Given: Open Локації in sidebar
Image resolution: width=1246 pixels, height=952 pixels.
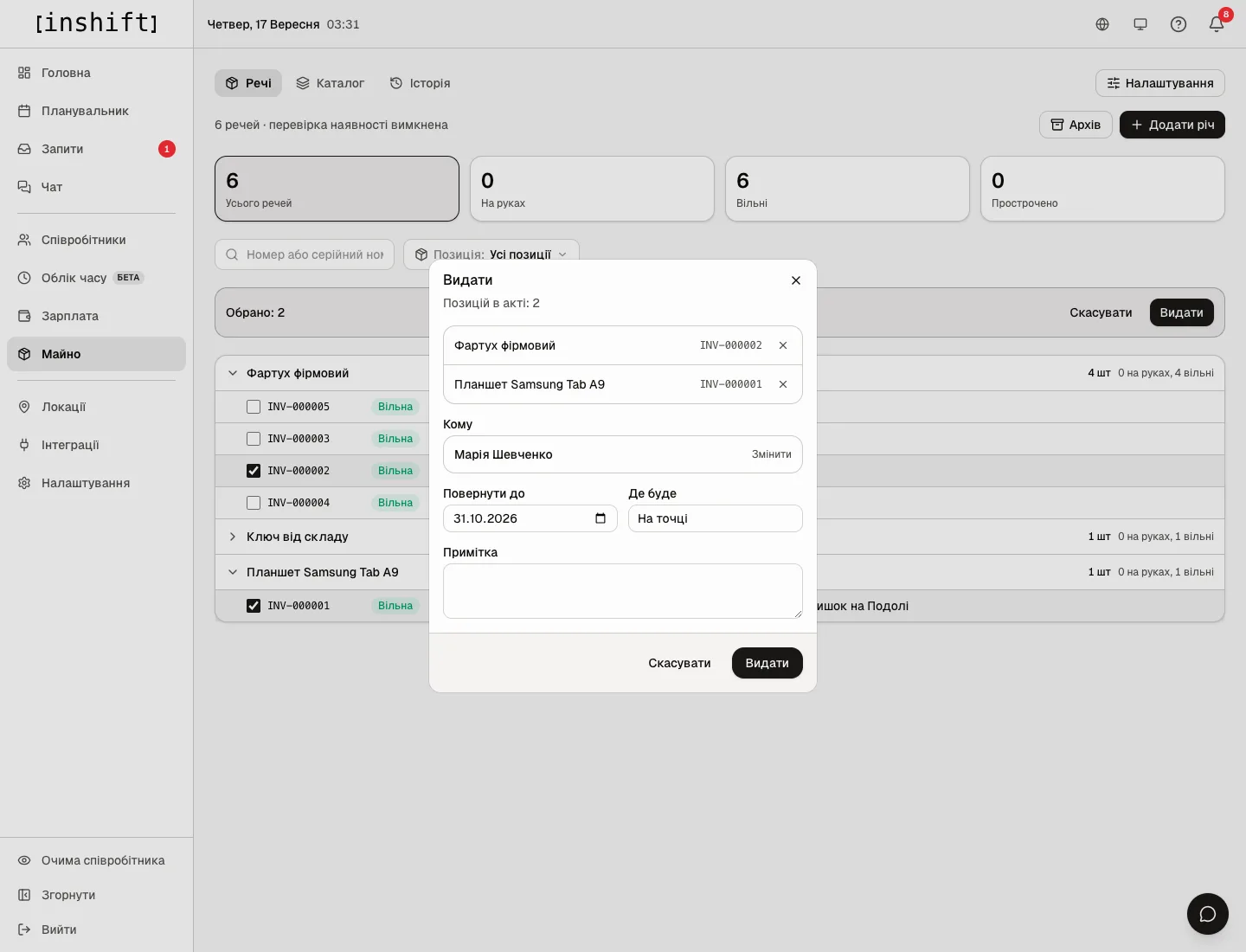Looking at the screenshot, I should (96, 407).
